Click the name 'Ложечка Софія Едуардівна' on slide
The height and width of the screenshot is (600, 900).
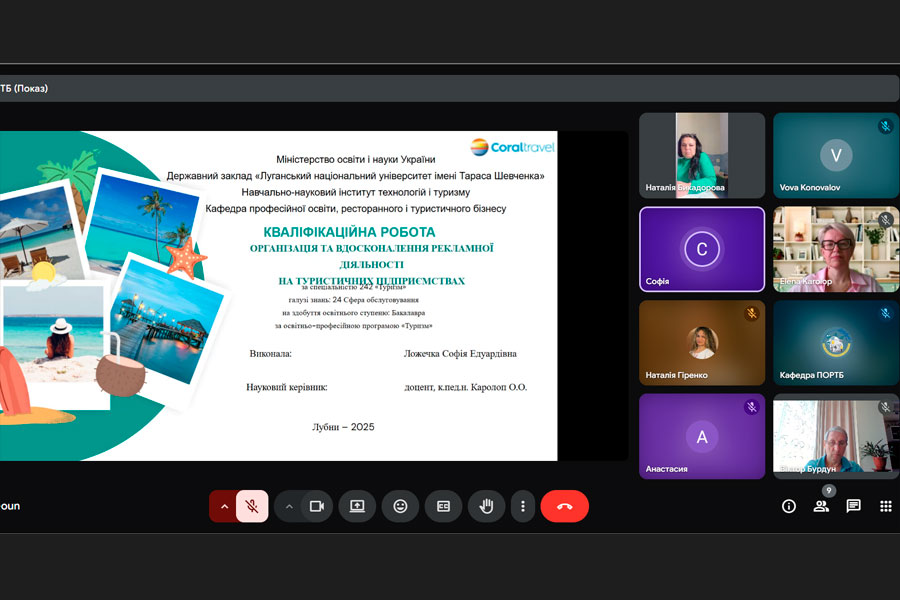click(460, 354)
